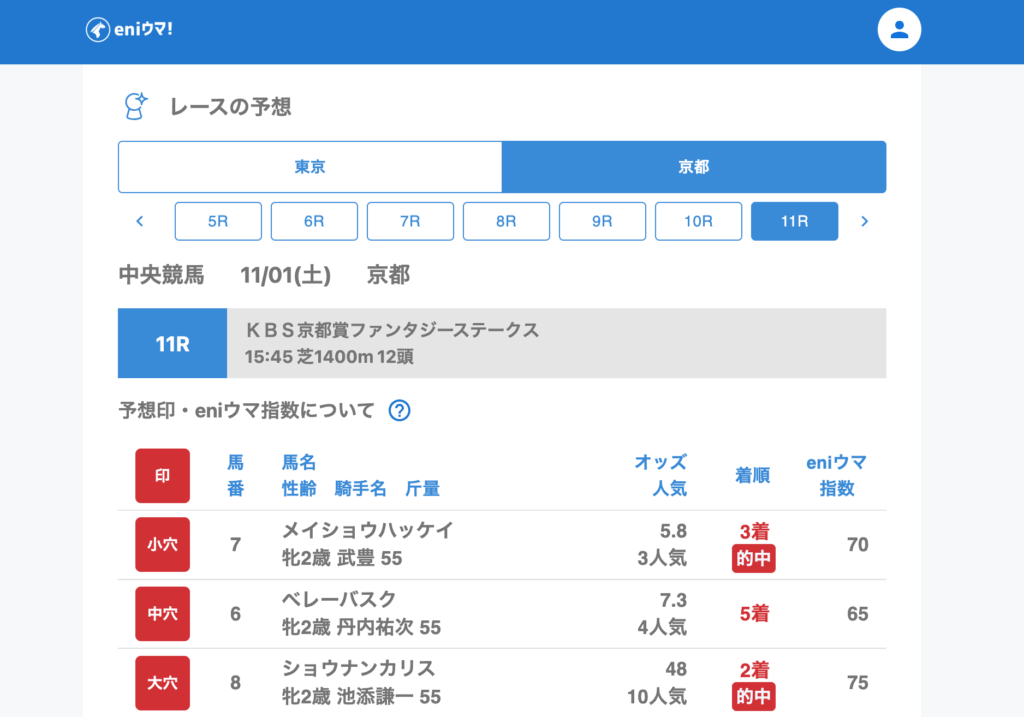Screen dimensions: 1024x717
Task: Click the red 印 column header badge
Action: (162, 476)
